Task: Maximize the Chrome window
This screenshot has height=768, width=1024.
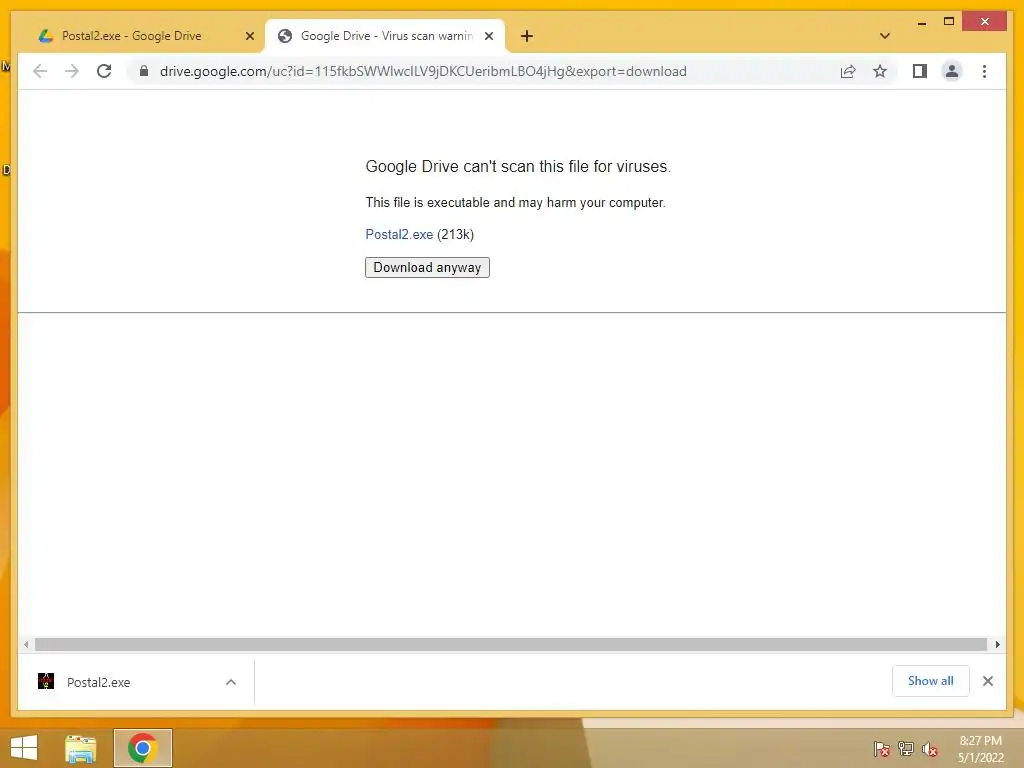Action: point(949,22)
